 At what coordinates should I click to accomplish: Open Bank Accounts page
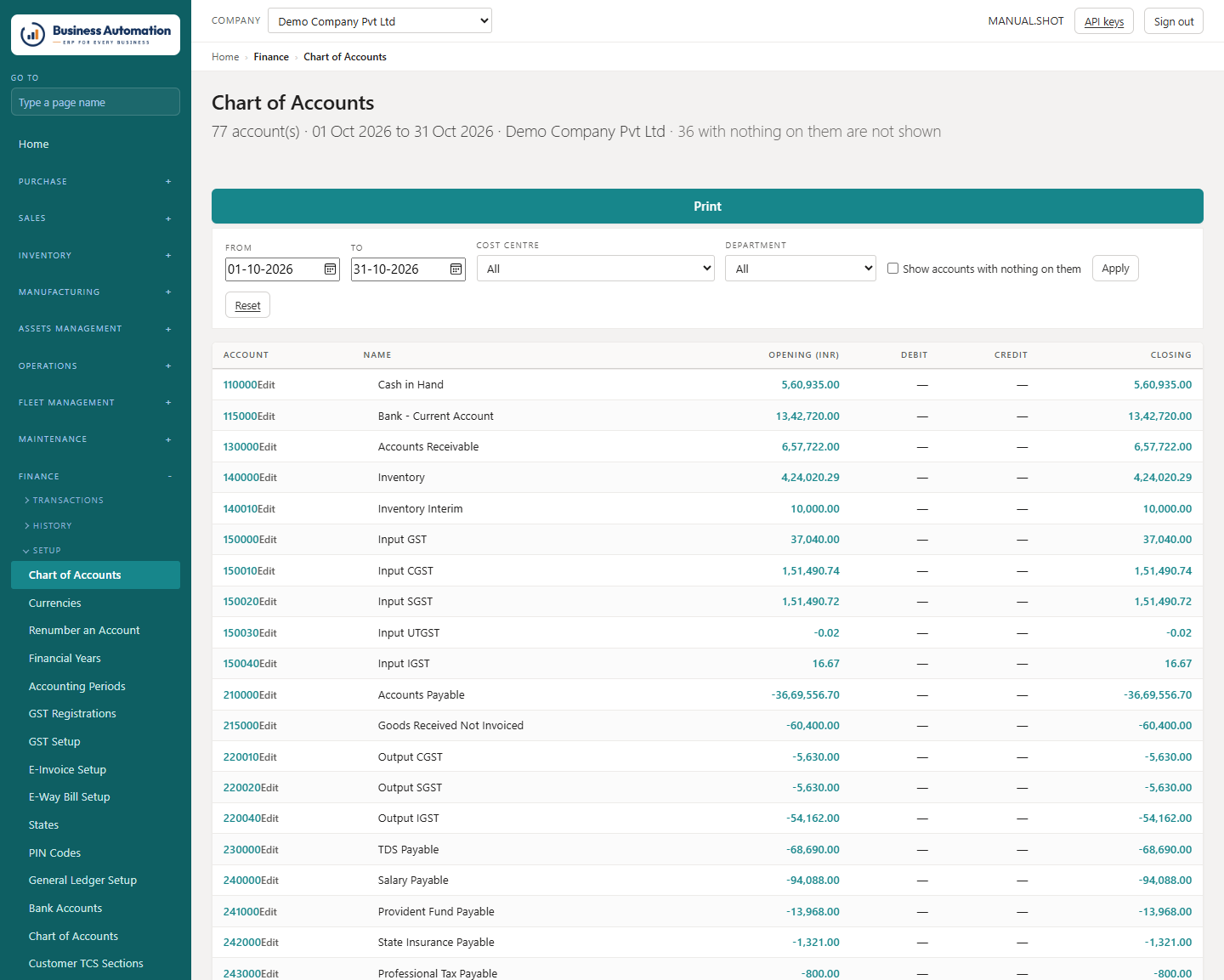[65, 909]
